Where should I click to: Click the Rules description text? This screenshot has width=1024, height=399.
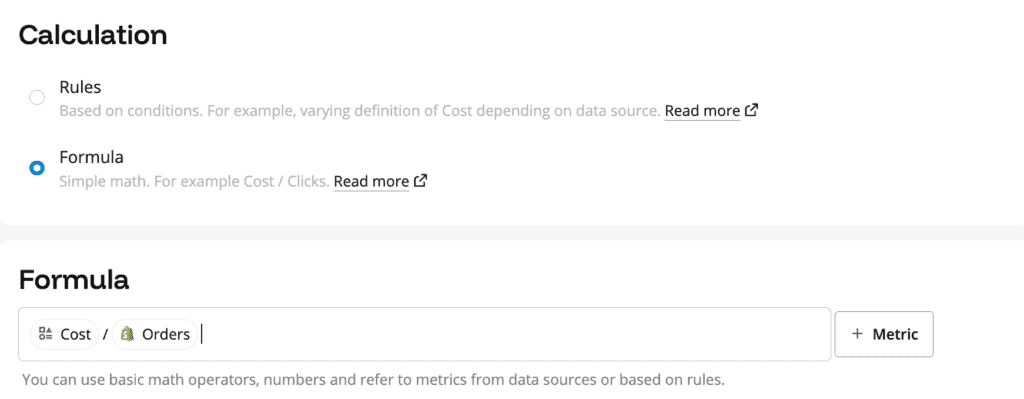360,111
